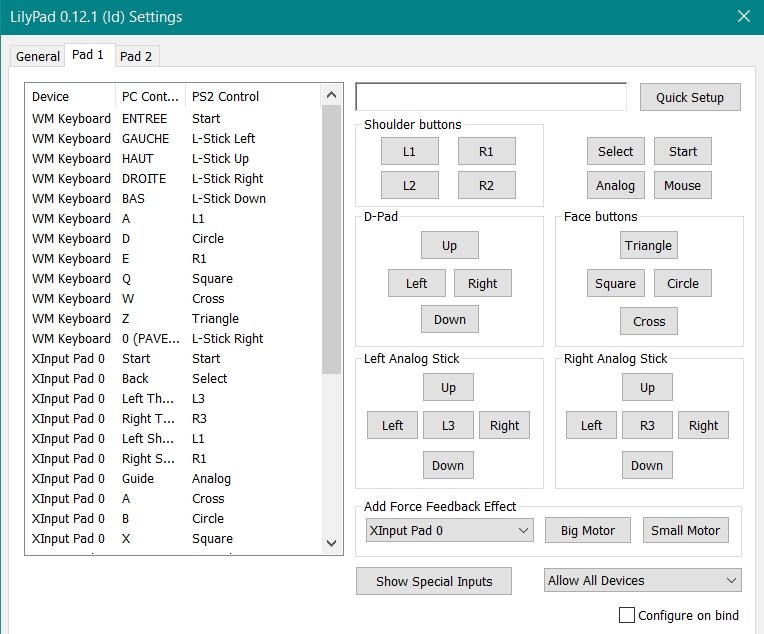Sort by the Device column header

click(71, 96)
